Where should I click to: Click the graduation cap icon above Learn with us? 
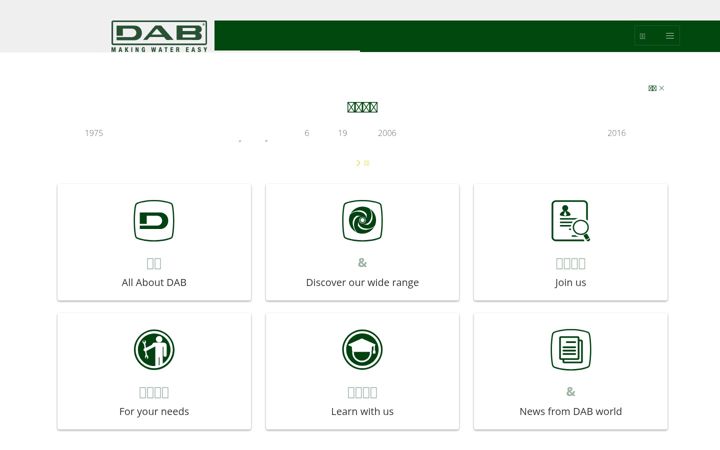(362, 349)
